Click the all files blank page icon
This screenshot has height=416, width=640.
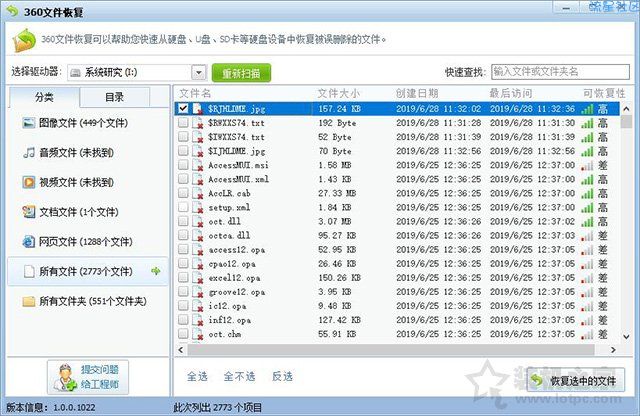(x=29, y=271)
